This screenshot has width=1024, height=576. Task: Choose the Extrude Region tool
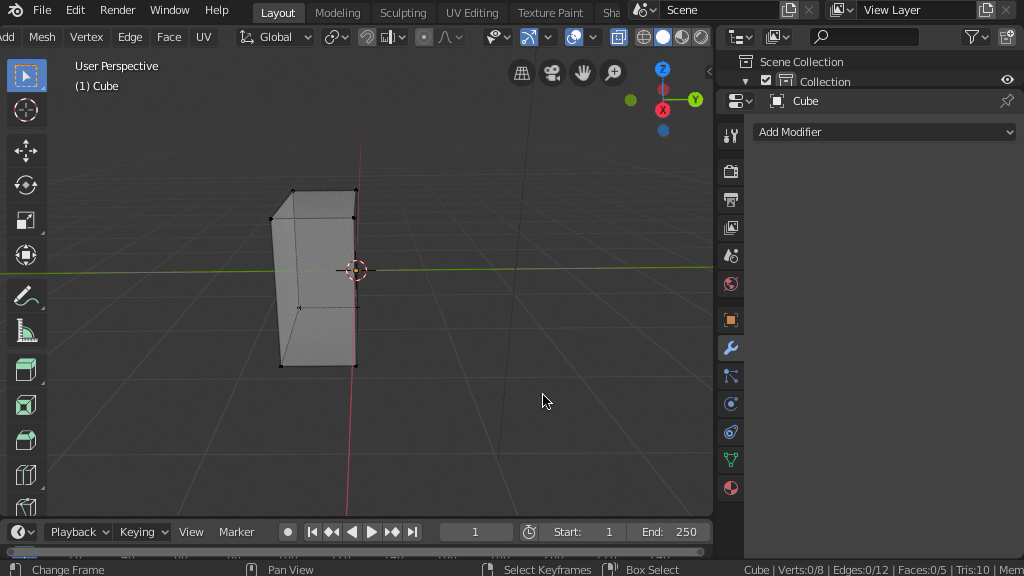(26, 370)
